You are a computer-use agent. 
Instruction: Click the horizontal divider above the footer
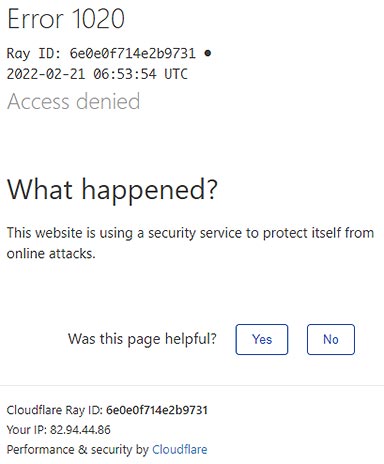click(192, 386)
